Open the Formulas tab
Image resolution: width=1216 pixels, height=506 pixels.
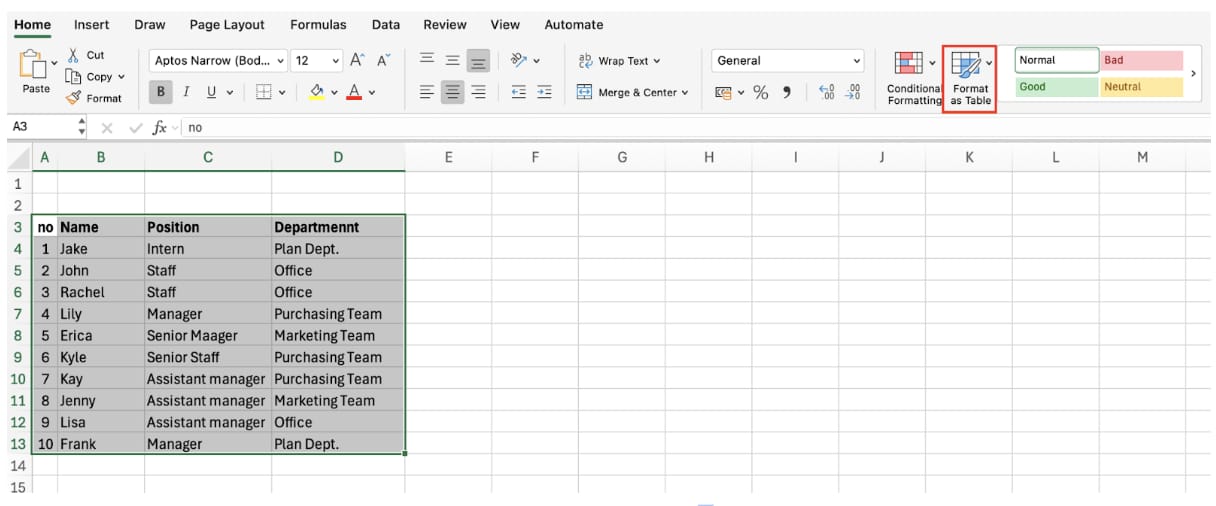[x=318, y=25]
